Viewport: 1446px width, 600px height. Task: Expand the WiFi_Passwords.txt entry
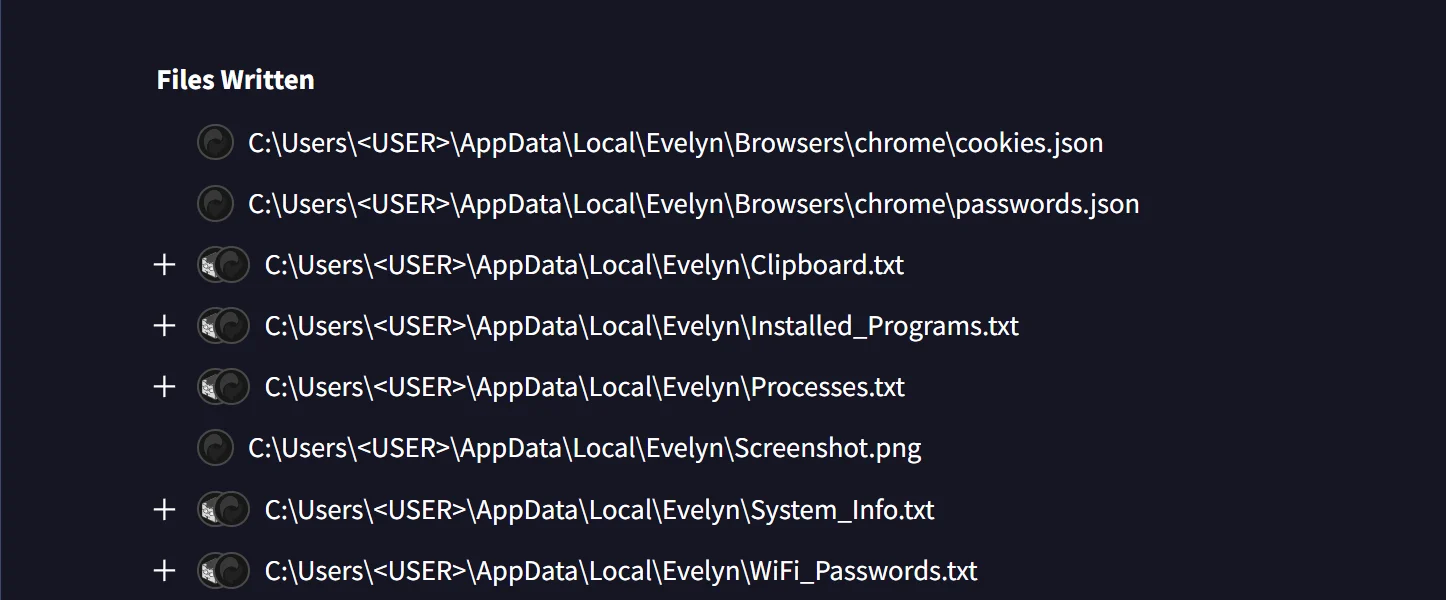point(164,570)
